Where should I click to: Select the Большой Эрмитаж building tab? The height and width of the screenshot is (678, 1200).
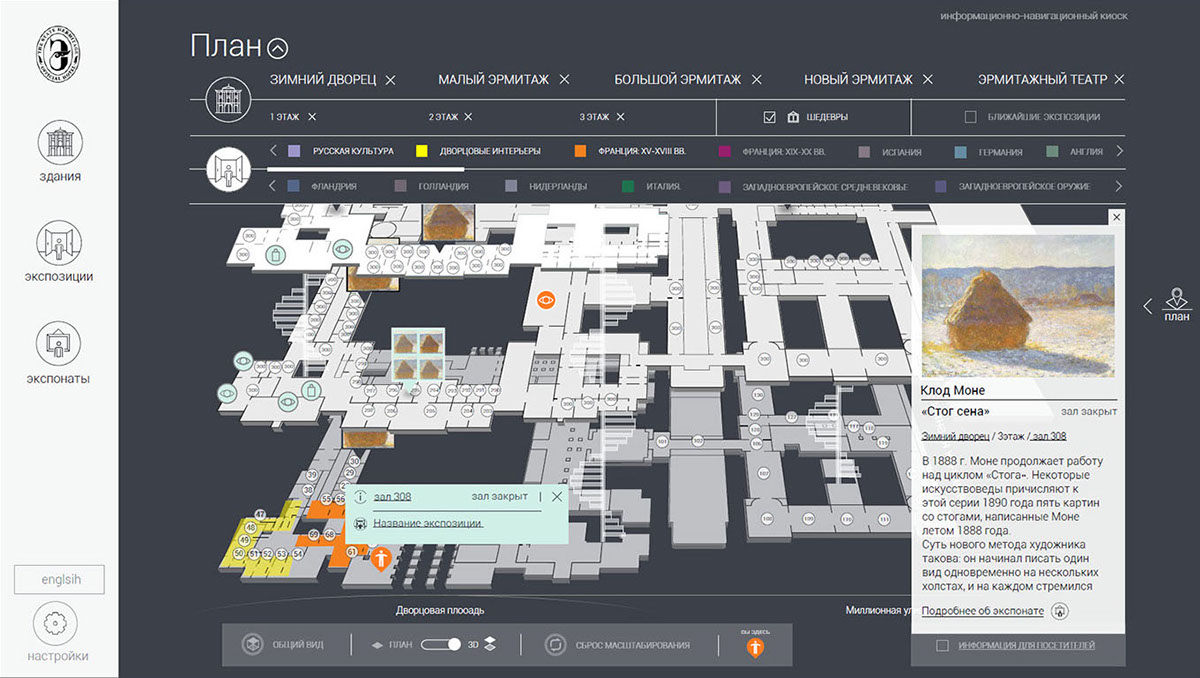coord(678,80)
